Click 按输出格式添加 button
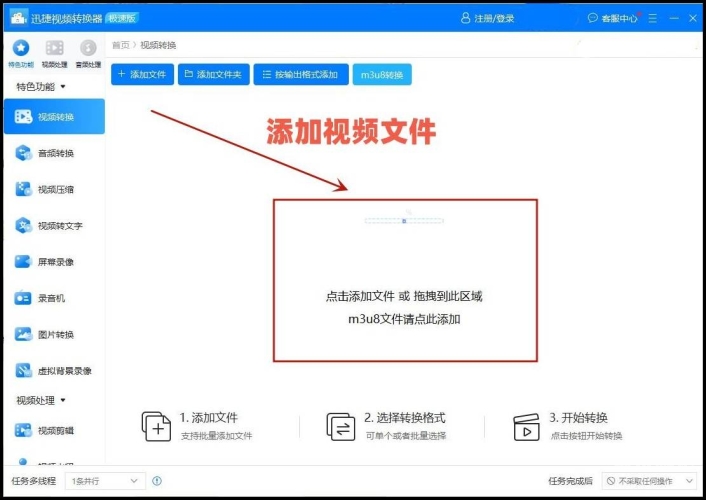Screen dimensions: 706x500 [301, 74]
